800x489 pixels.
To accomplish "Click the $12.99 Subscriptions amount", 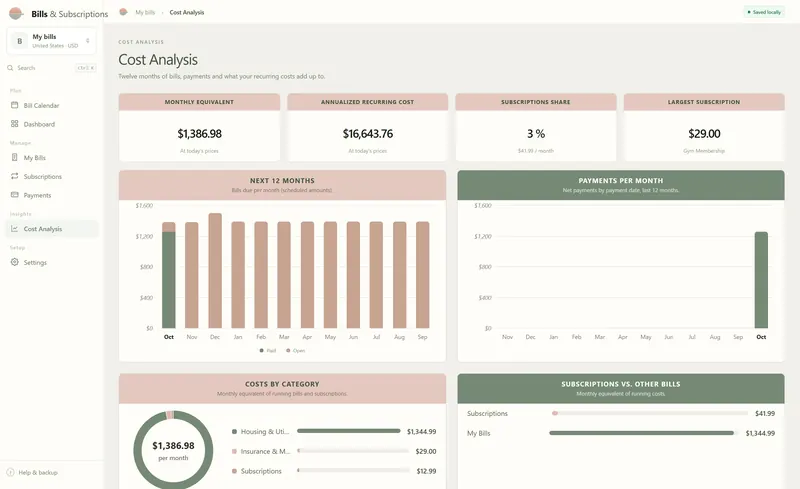I will [426, 471].
